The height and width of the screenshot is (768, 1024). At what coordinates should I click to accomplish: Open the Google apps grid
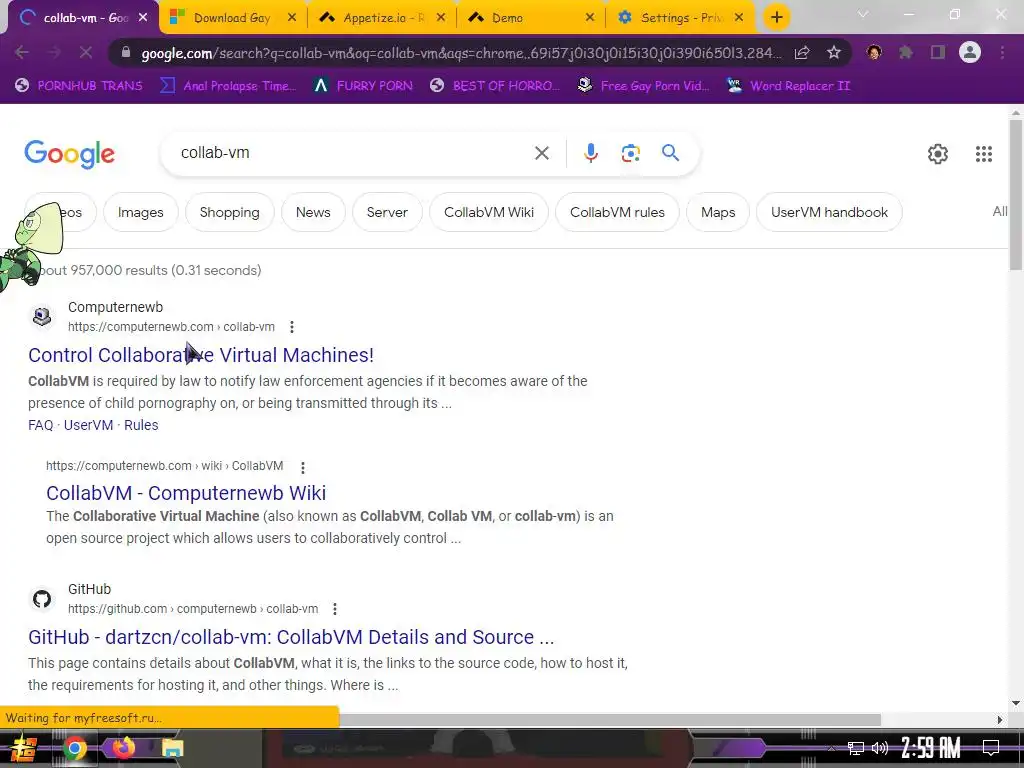984,153
